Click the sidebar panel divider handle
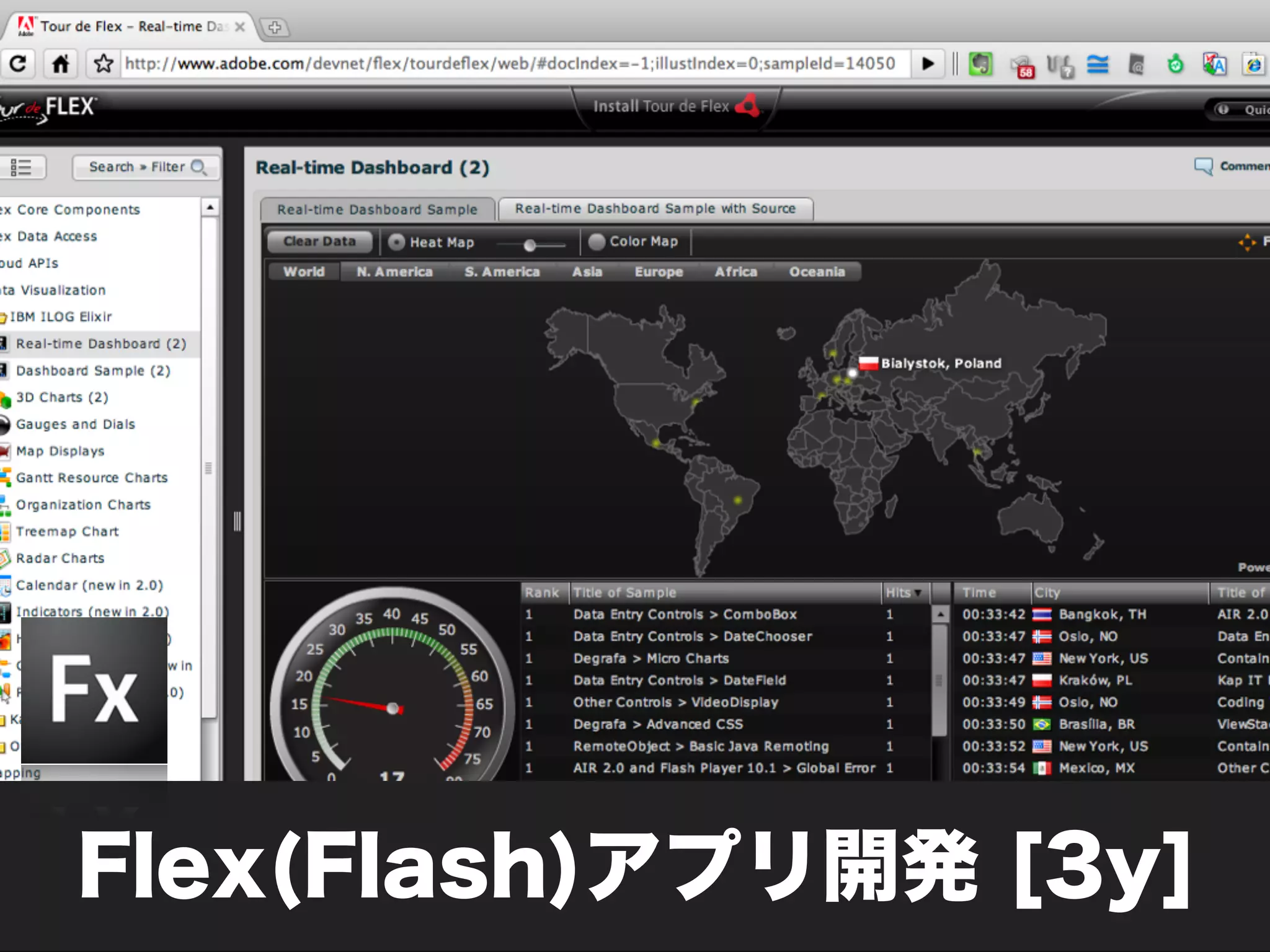1270x952 pixels. (237, 522)
